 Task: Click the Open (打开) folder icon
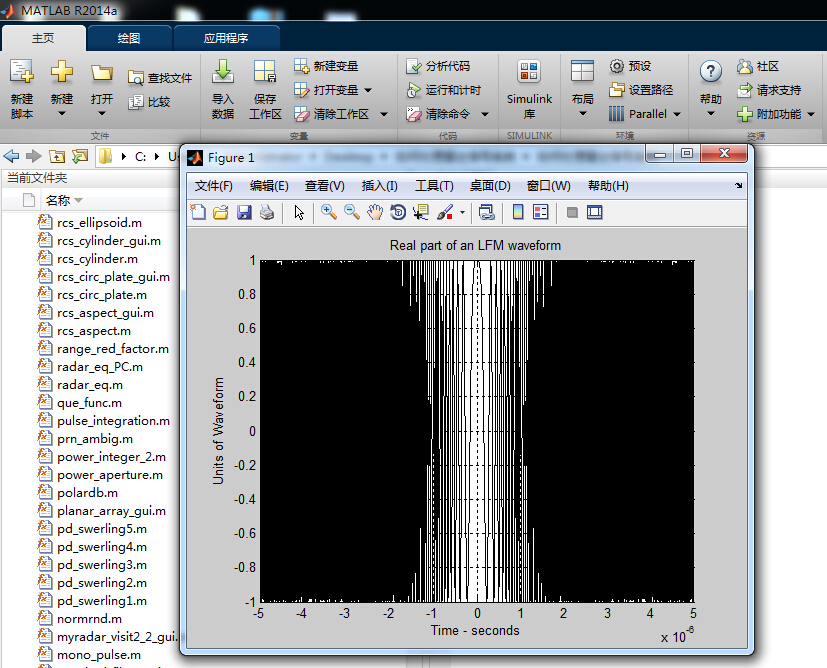coord(101,73)
